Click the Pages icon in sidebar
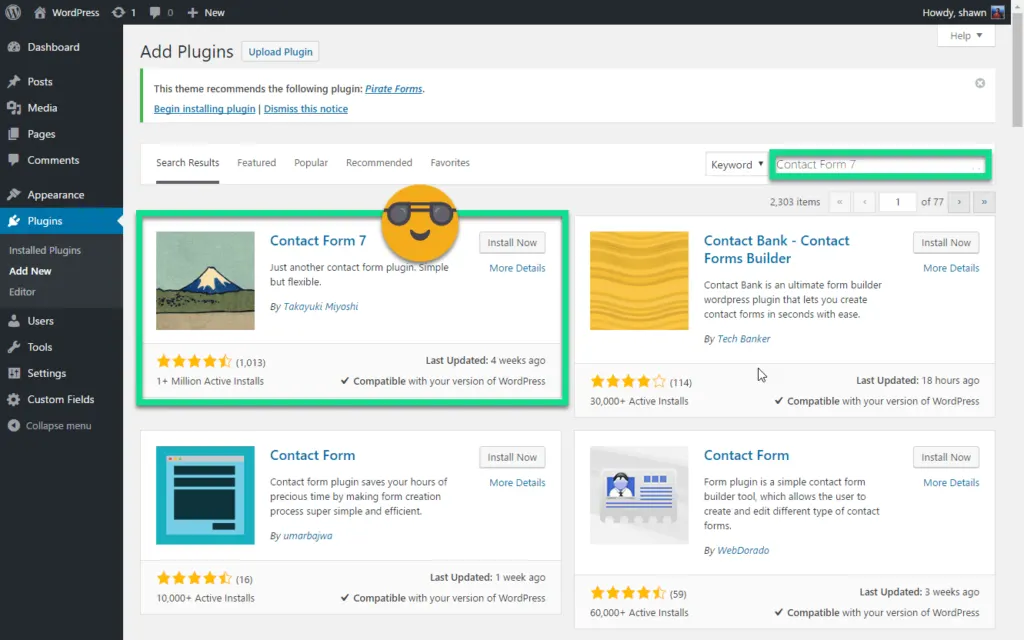The image size is (1024, 640). pyautogui.click(x=14, y=134)
